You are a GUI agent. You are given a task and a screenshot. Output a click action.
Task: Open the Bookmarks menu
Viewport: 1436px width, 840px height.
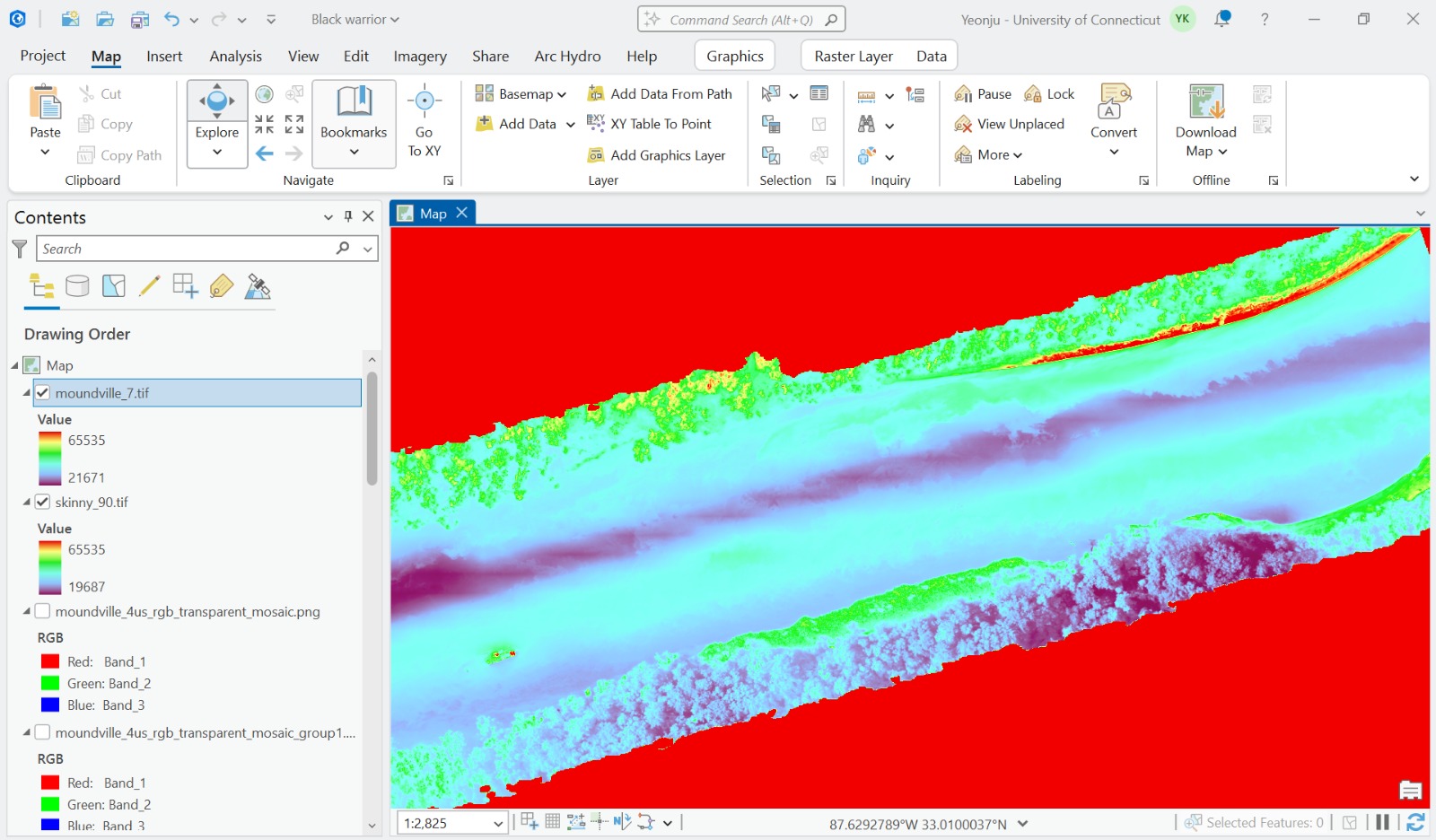pos(354,124)
